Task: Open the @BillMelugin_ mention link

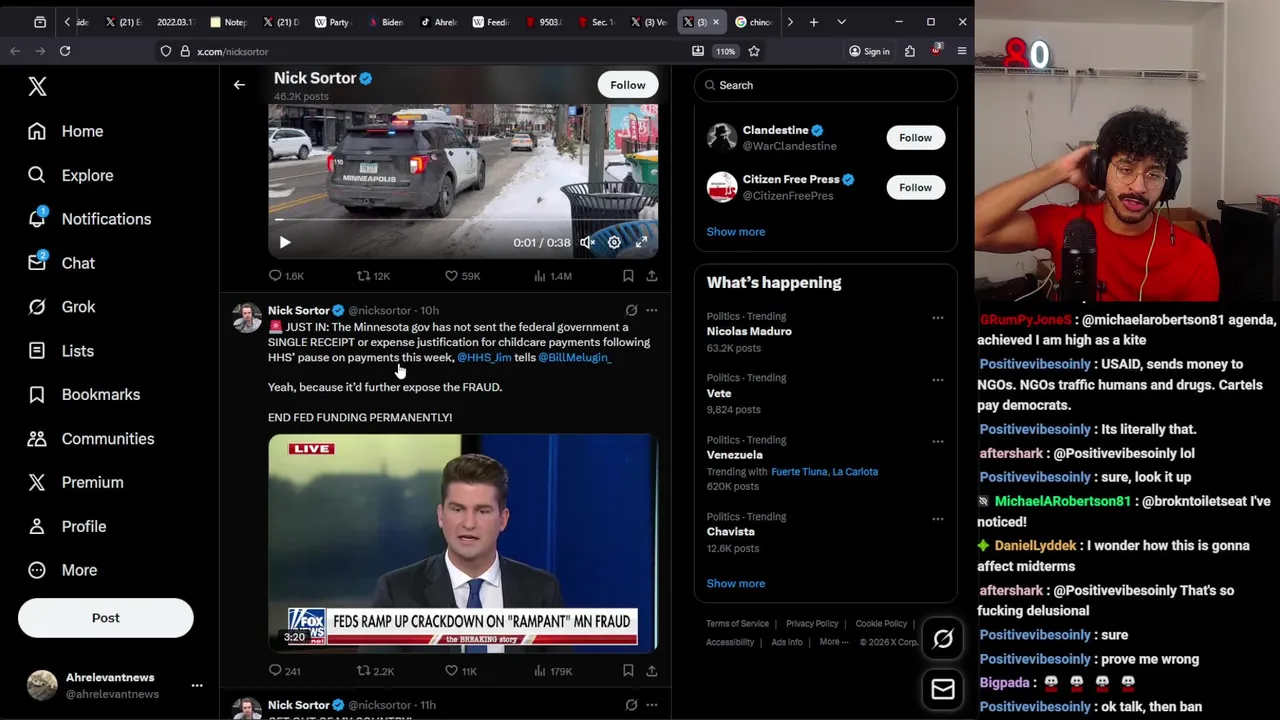Action: pyautogui.click(x=574, y=357)
